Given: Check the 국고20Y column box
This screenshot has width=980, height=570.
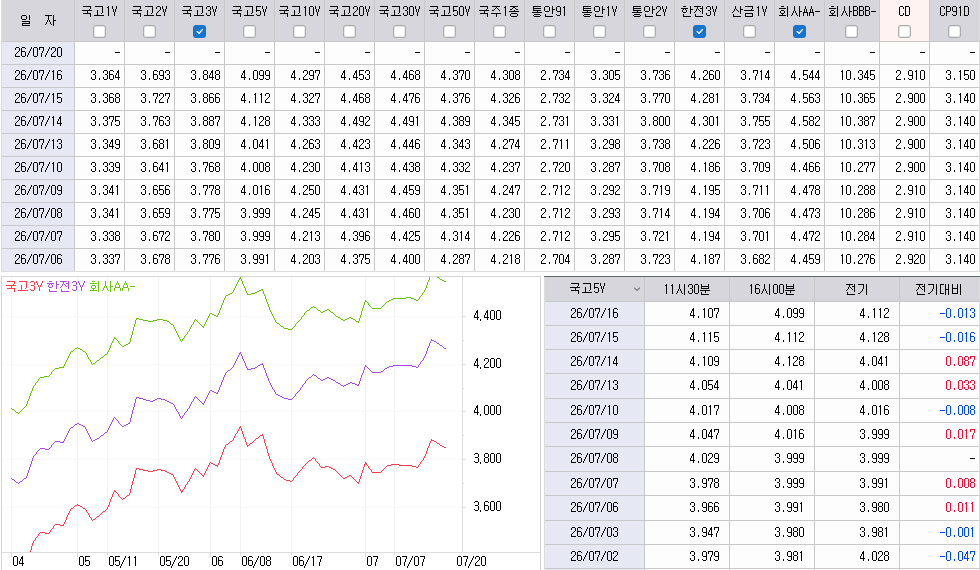Looking at the screenshot, I should tap(349, 31).
